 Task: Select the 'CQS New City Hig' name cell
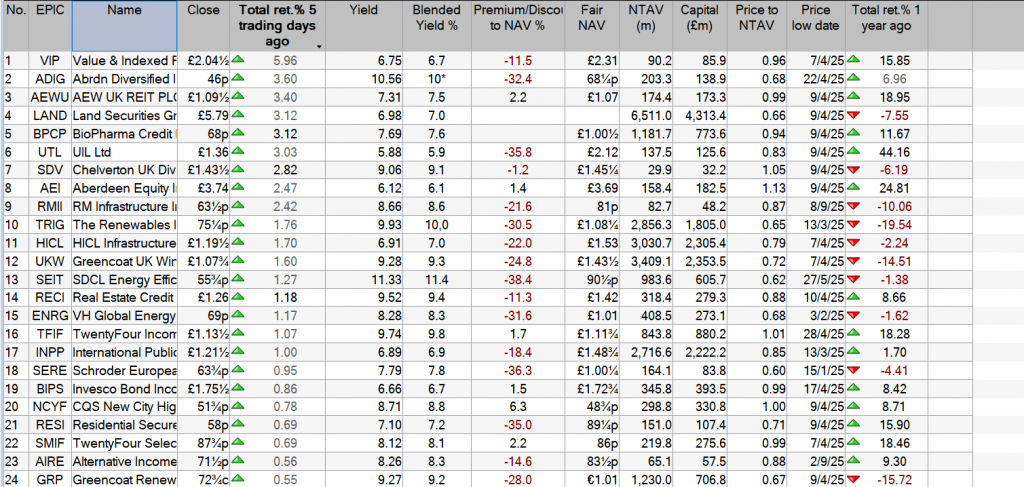point(124,408)
